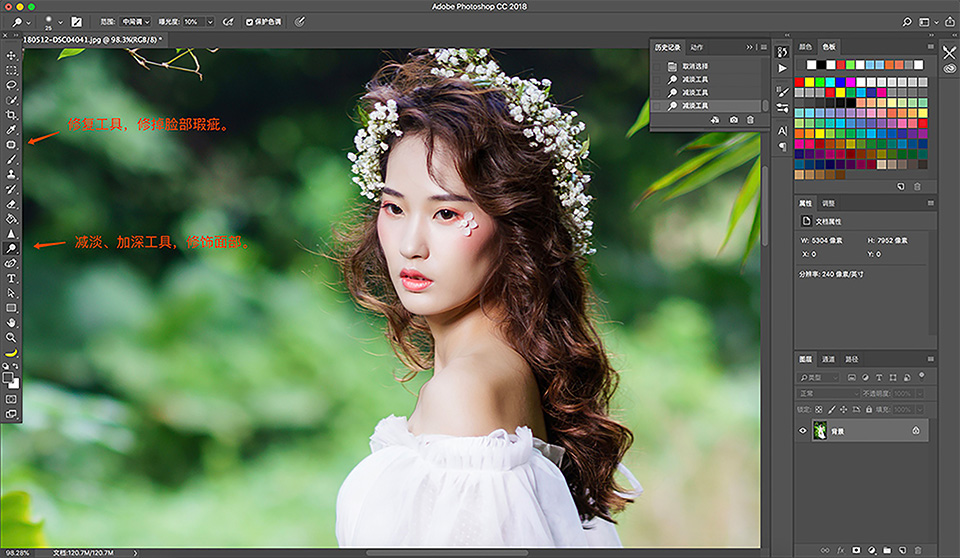Switch to the Channels tab
Screen dimensions: 960x558
(x=828, y=359)
